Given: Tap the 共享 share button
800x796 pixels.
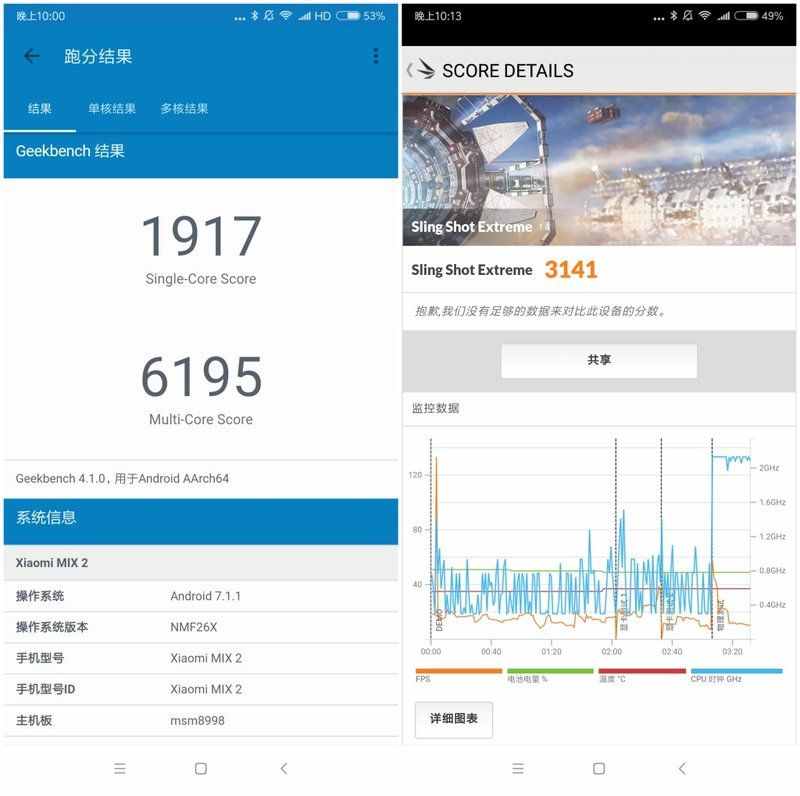Looking at the screenshot, I should 599,361.
